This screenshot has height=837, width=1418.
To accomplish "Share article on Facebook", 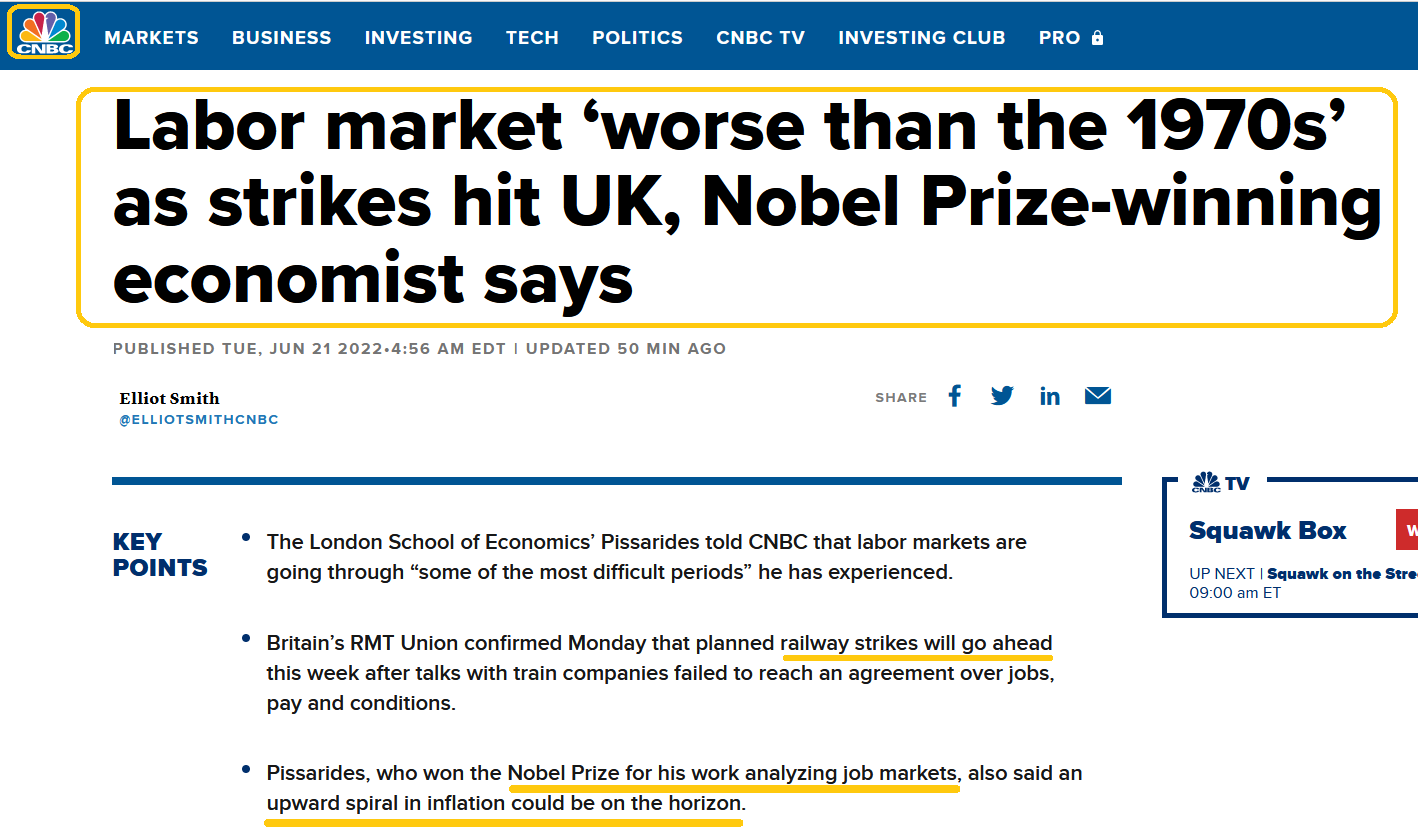I will pos(955,396).
